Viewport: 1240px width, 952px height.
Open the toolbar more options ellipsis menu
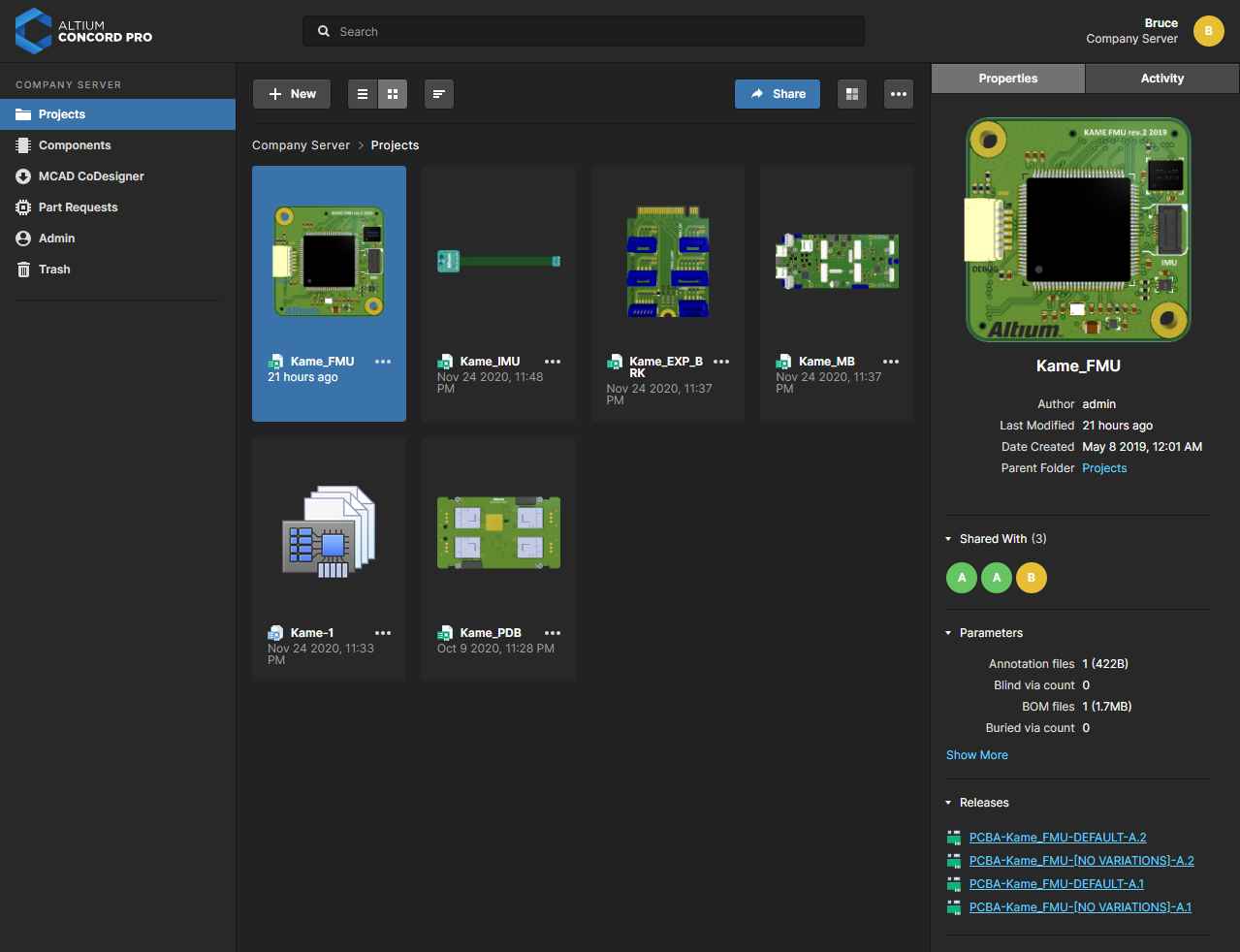[x=899, y=94]
